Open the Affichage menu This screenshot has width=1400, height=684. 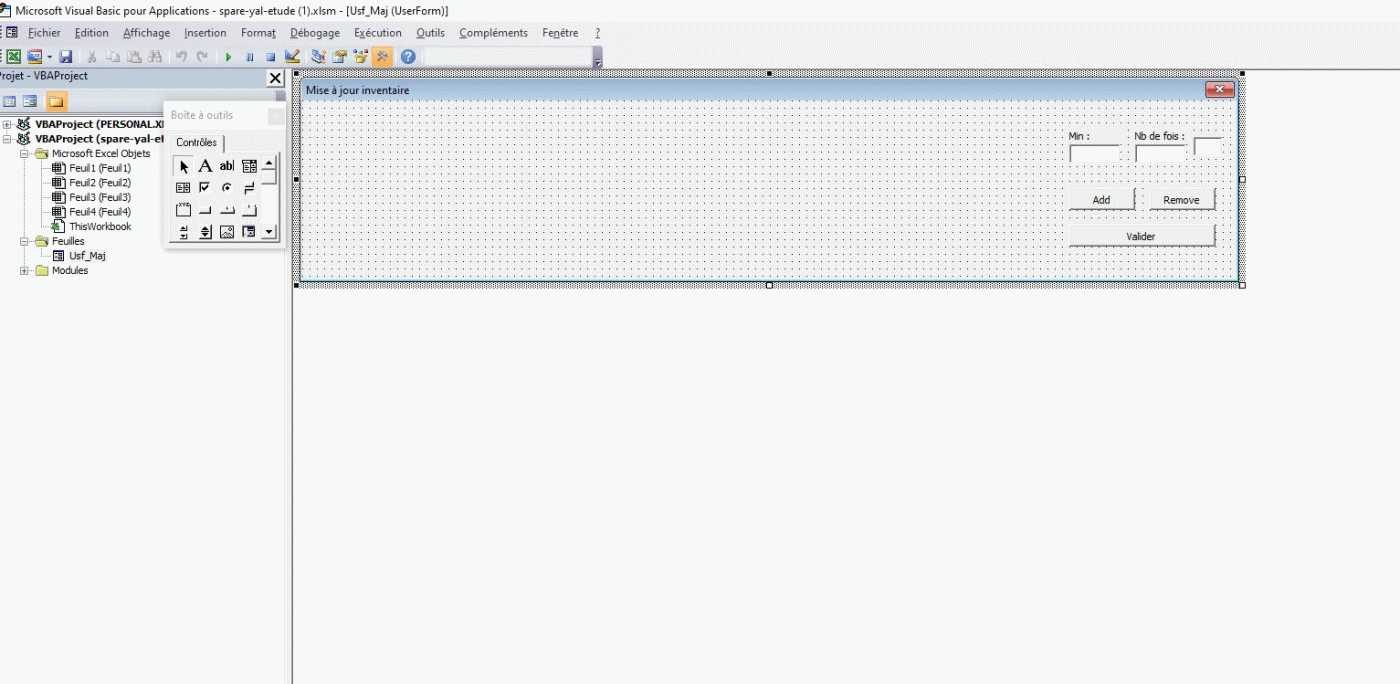pos(146,33)
